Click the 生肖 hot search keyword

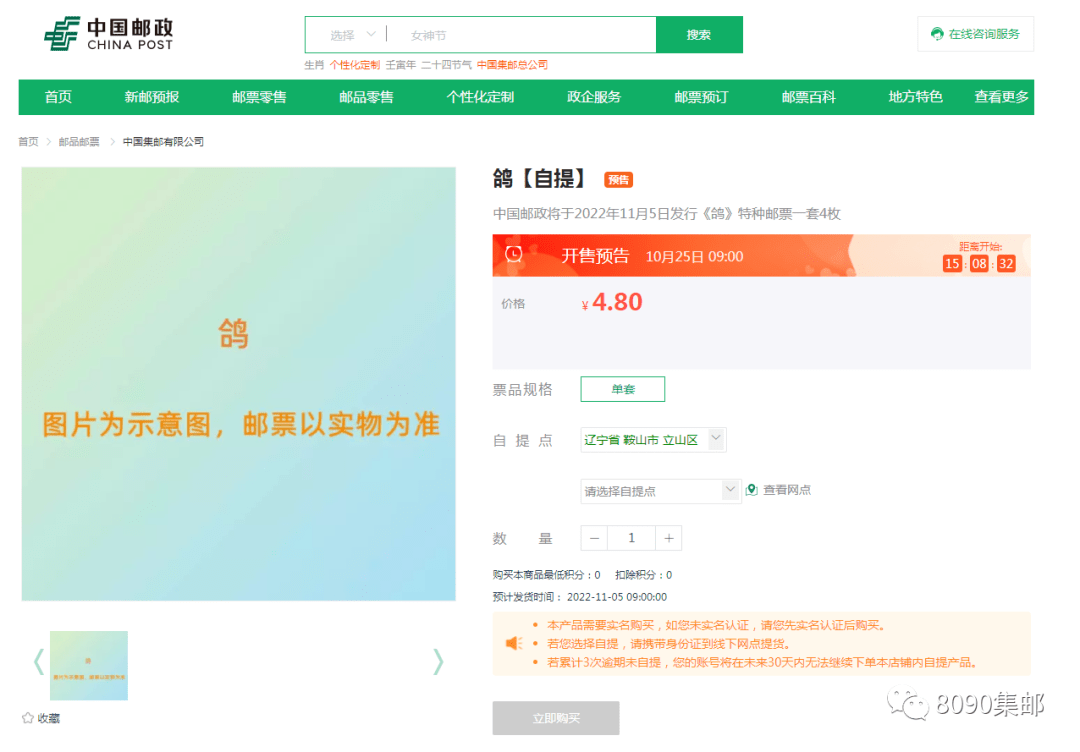[x=314, y=65]
